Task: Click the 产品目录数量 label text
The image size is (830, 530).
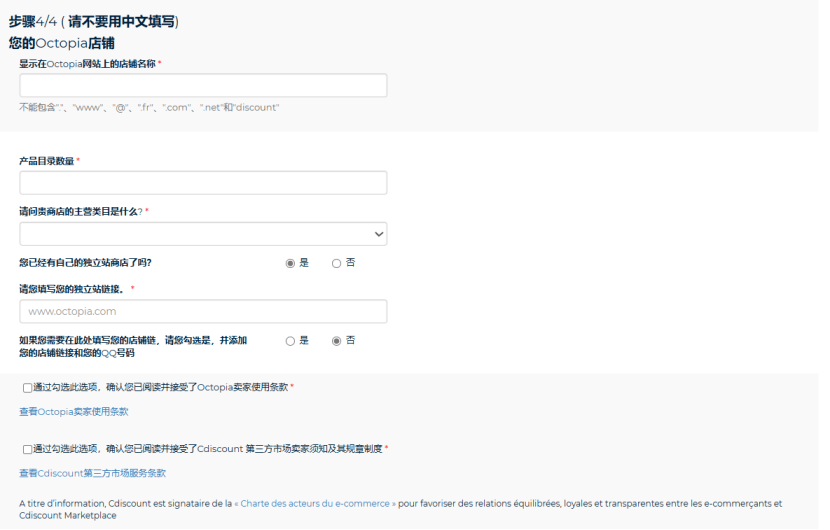Action: [47, 161]
